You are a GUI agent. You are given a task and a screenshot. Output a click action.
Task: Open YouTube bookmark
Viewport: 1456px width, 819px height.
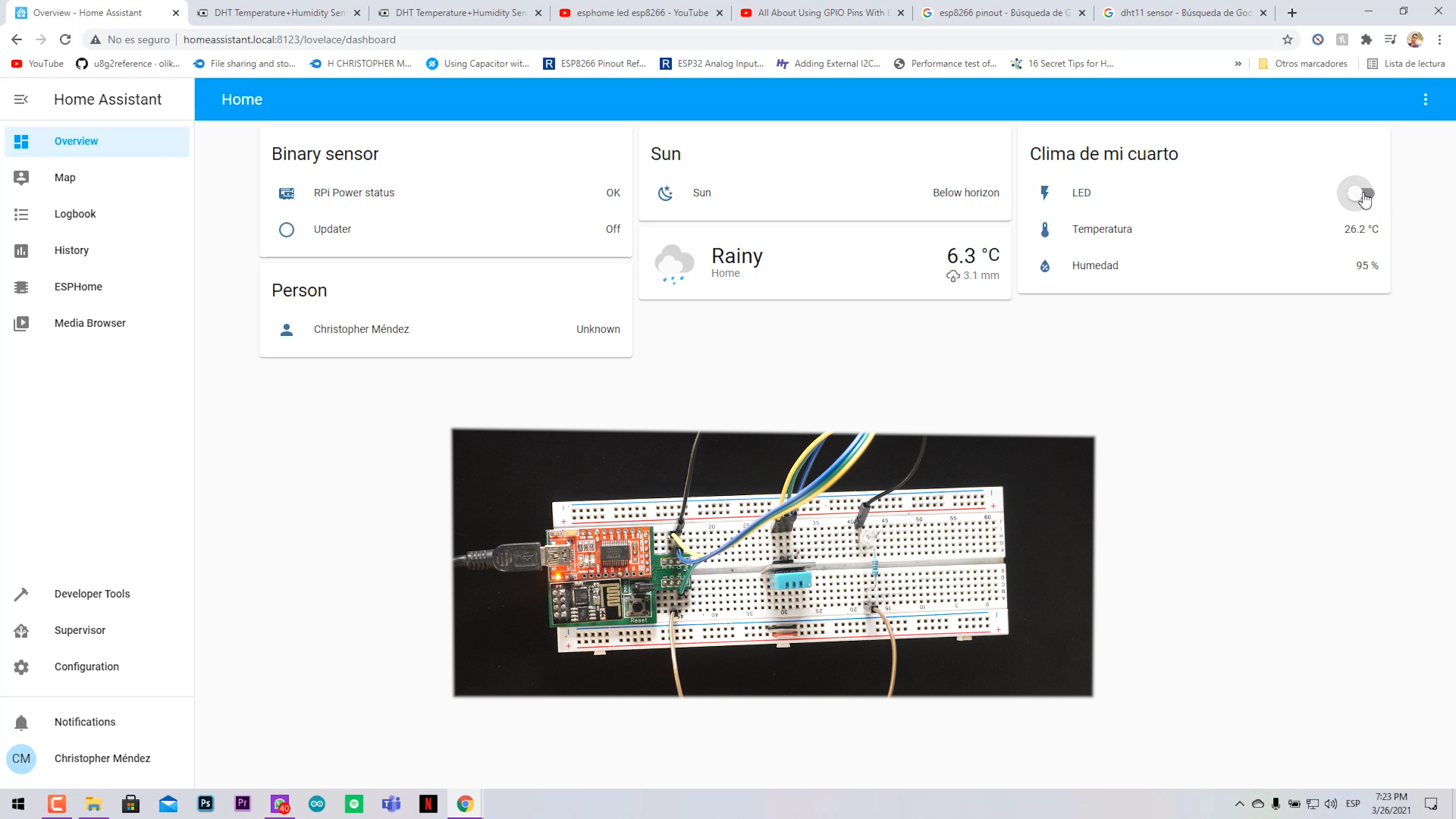coord(38,64)
